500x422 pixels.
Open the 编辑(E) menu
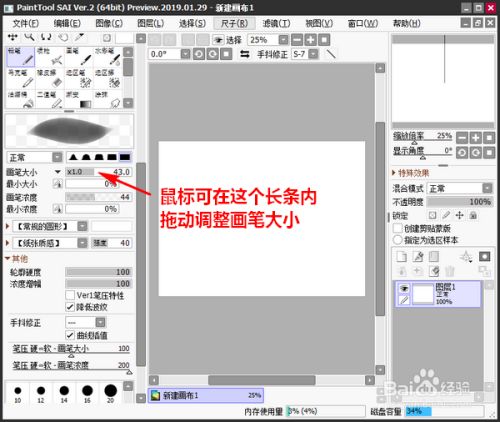click(67, 23)
